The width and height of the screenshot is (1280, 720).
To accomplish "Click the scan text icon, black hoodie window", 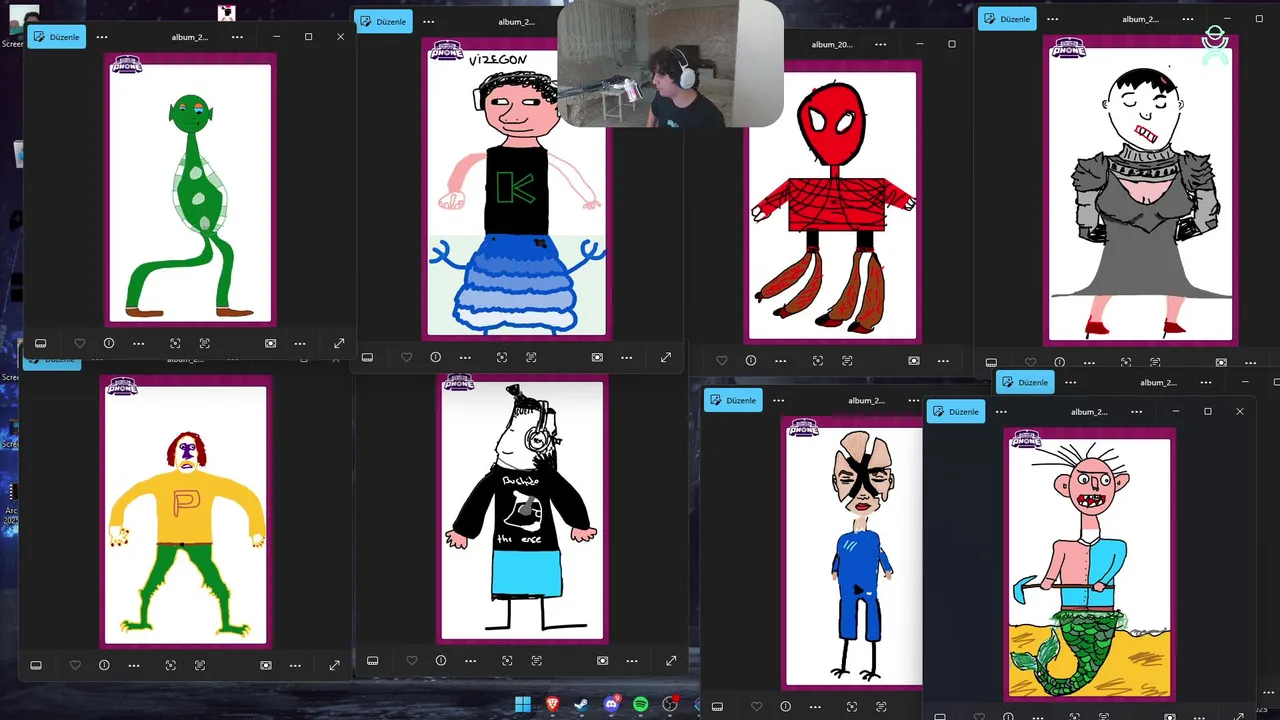I will pyautogui.click(x=536, y=660).
